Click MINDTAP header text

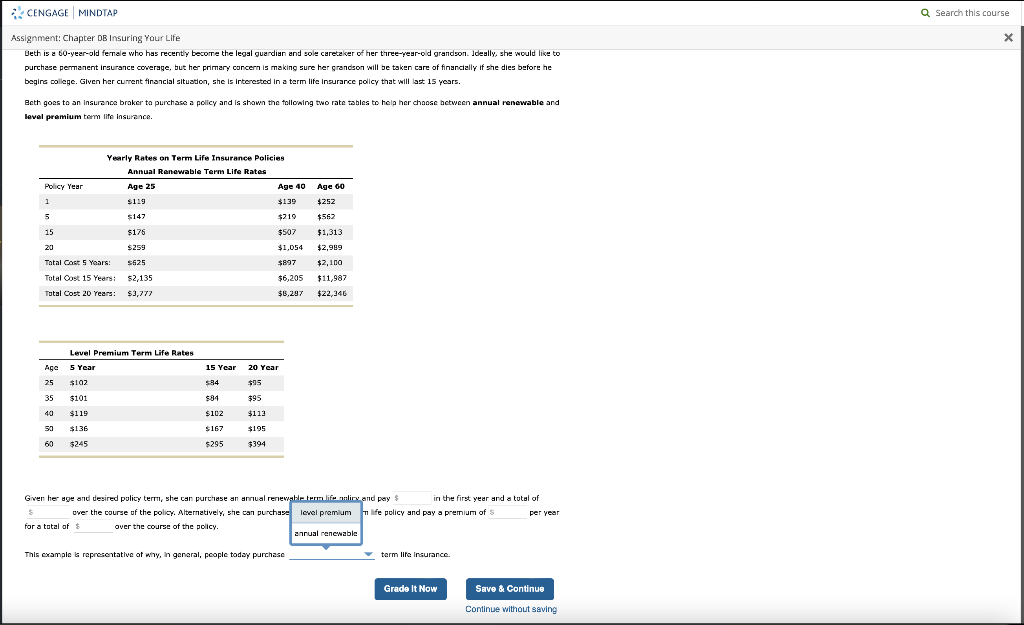[x=98, y=12]
